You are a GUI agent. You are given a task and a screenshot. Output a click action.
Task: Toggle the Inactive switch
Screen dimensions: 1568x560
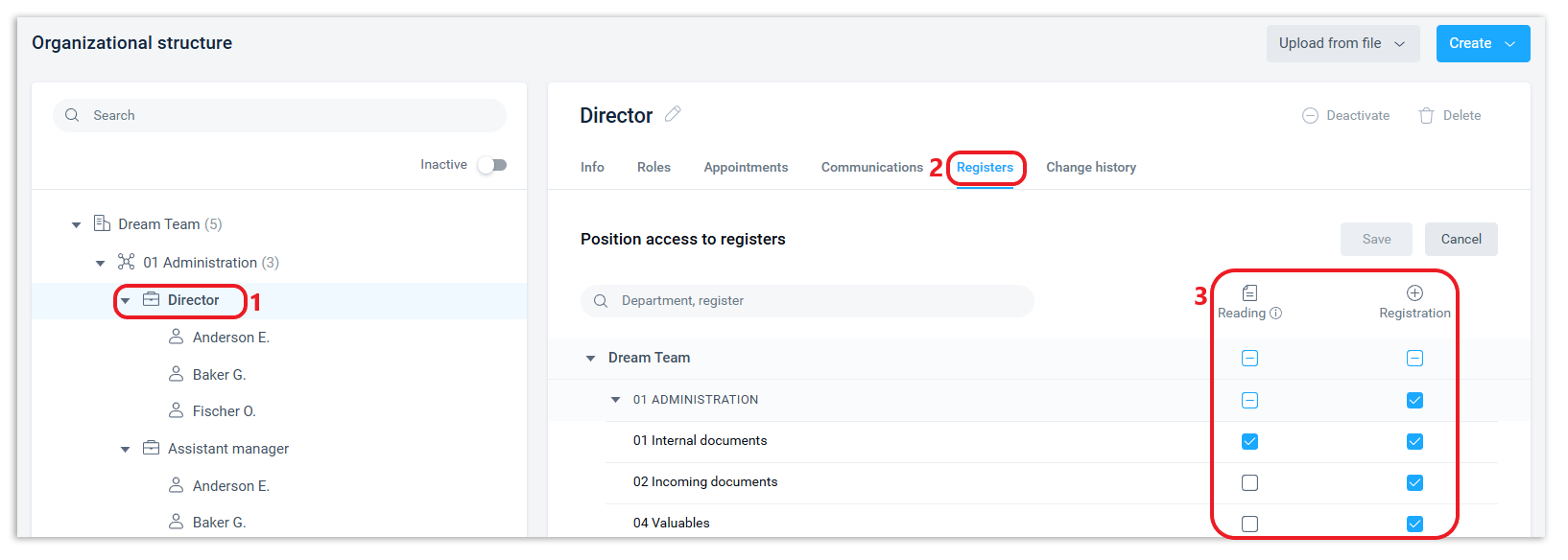pyautogui.click(x=492, y=165)
